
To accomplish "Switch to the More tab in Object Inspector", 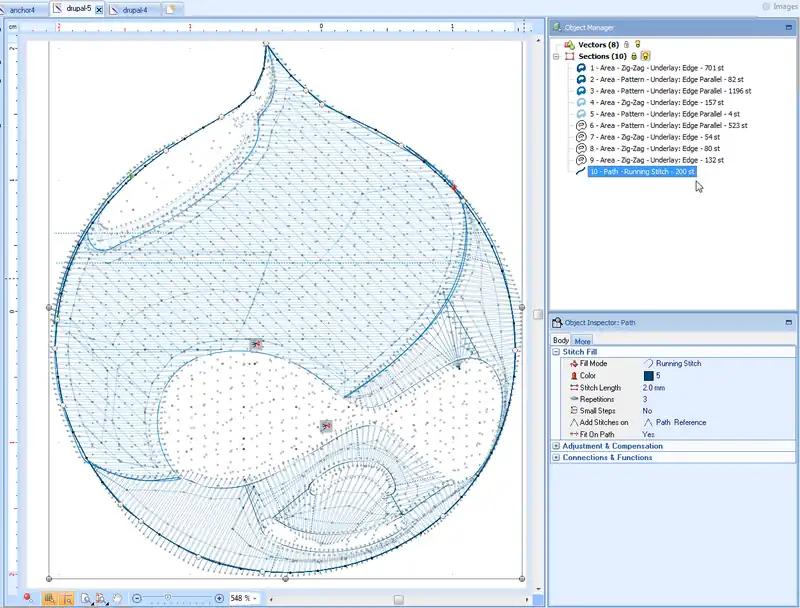I will tap(582, 341).
